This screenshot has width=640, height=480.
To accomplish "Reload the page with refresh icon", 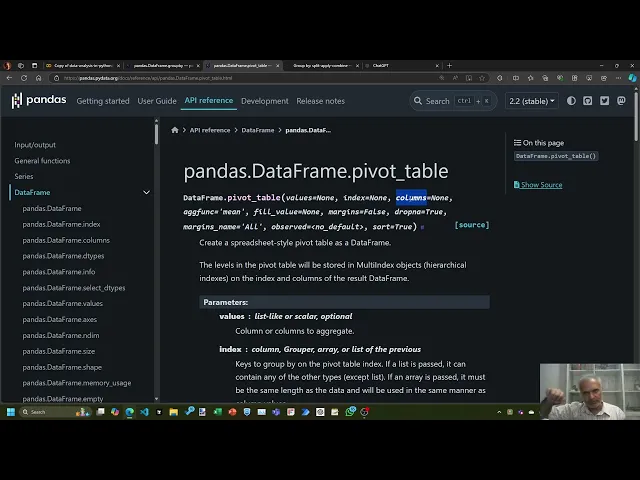I will 24,78.
